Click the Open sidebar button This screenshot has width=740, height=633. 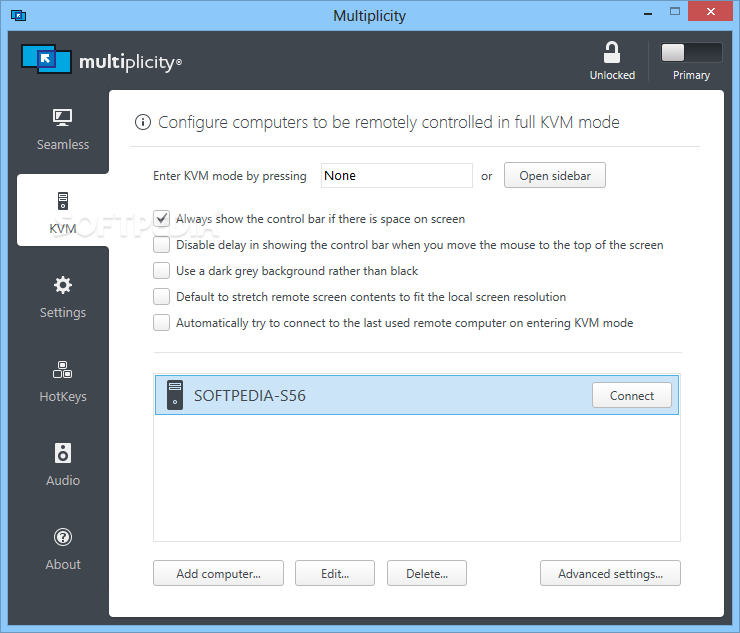(x=555, y=176)
